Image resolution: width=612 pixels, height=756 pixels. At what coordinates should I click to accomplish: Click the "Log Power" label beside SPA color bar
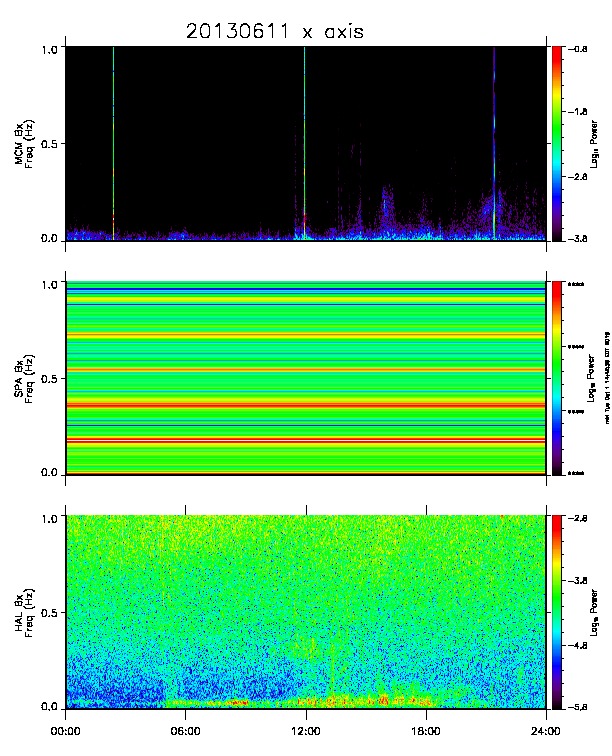[591, 378]
